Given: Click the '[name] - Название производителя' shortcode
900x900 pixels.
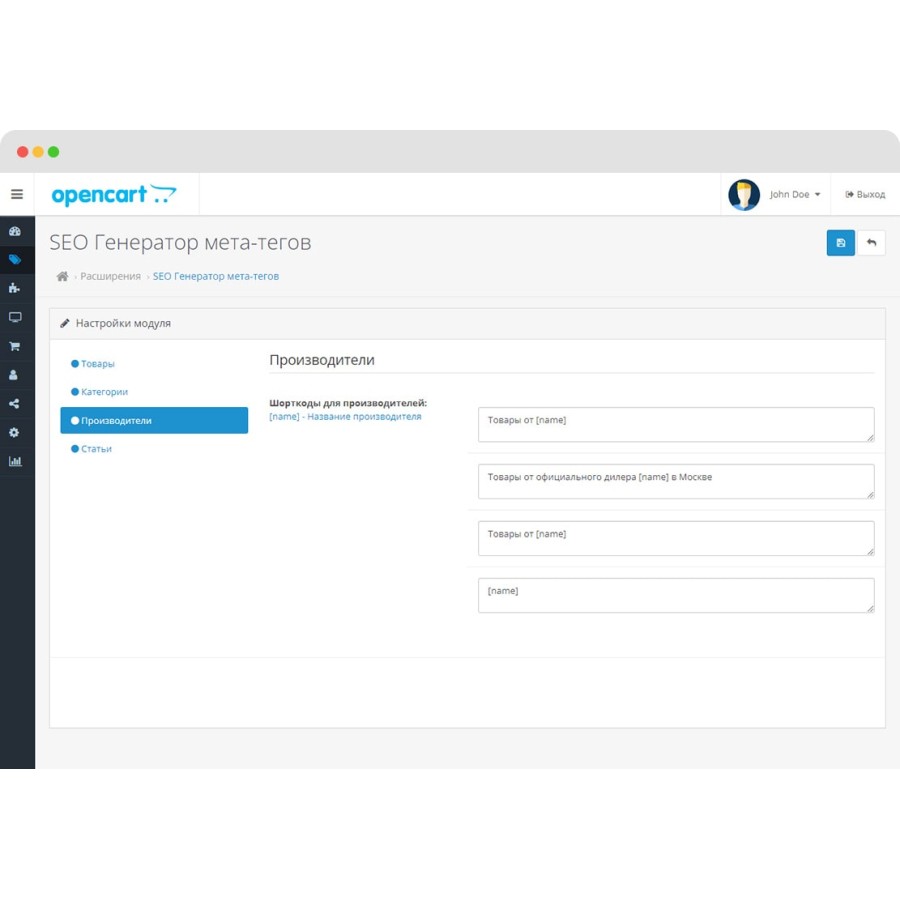Looking at the screenshot, I should (x=345, y=417).
